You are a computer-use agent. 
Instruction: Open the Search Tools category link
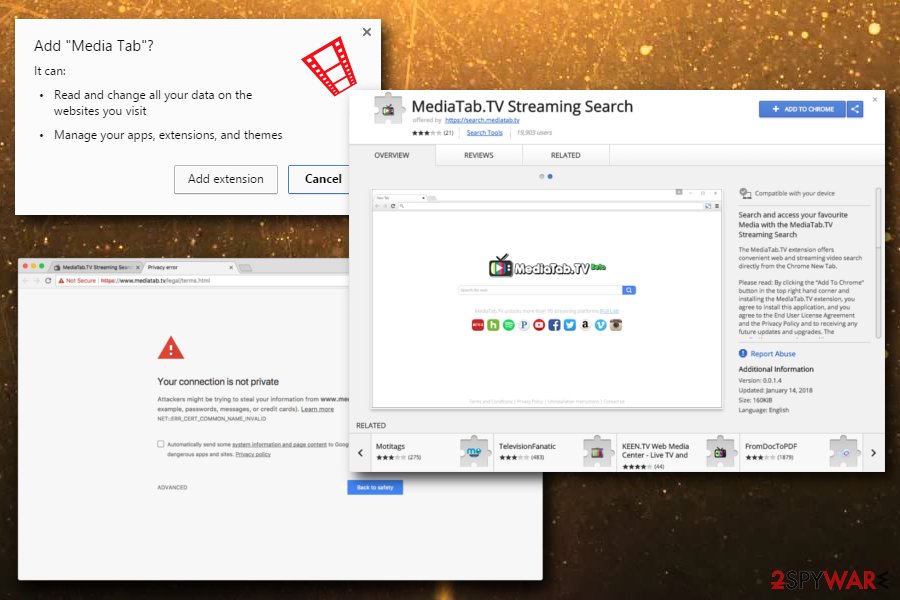[x=484, y=133]
